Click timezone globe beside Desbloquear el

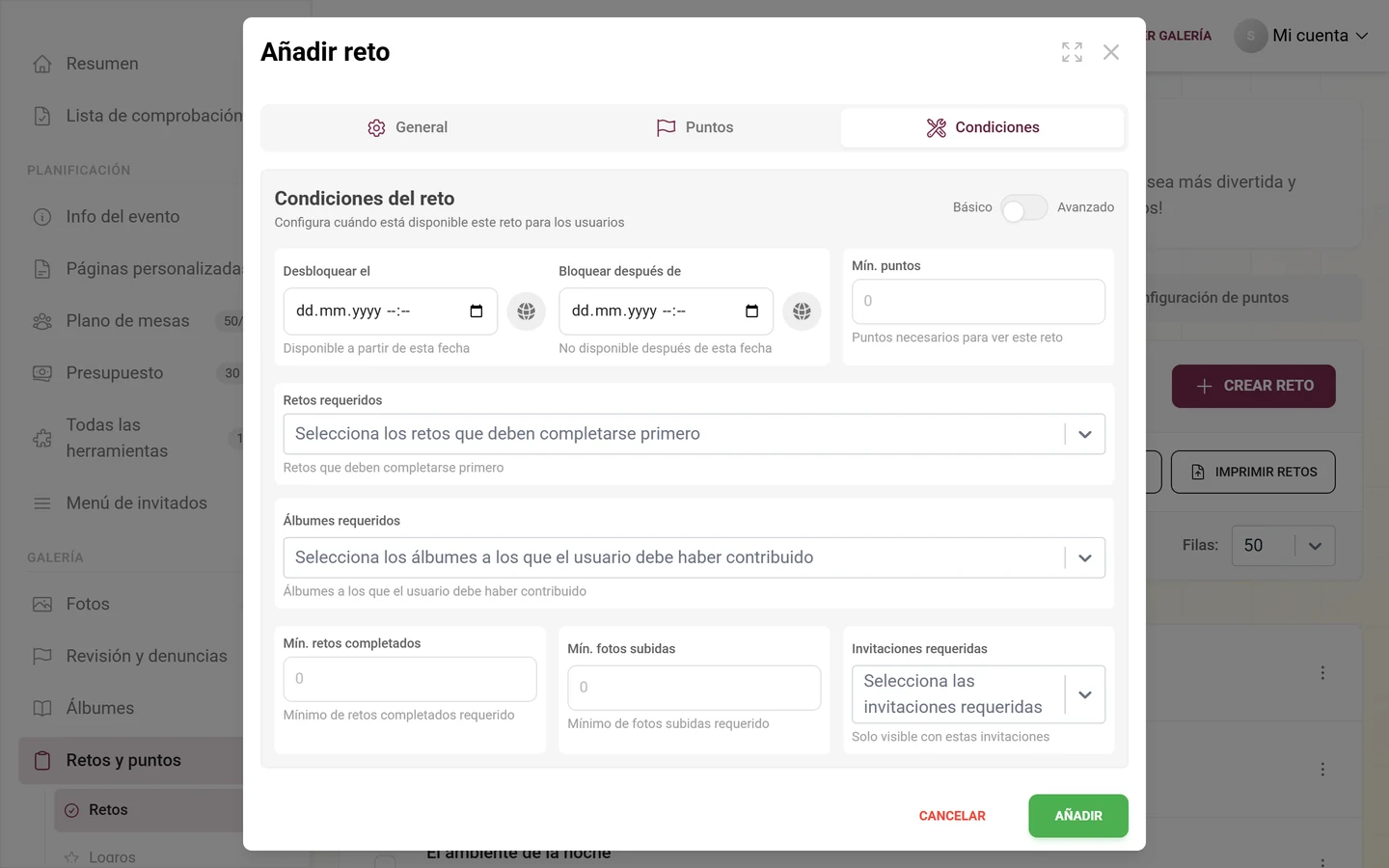click(527, 312)
